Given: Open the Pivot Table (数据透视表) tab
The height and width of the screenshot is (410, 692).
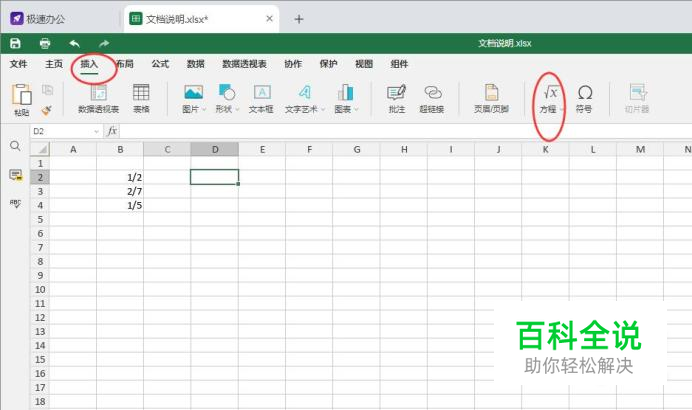Looking at the screenshot, I should pos(244,64).
